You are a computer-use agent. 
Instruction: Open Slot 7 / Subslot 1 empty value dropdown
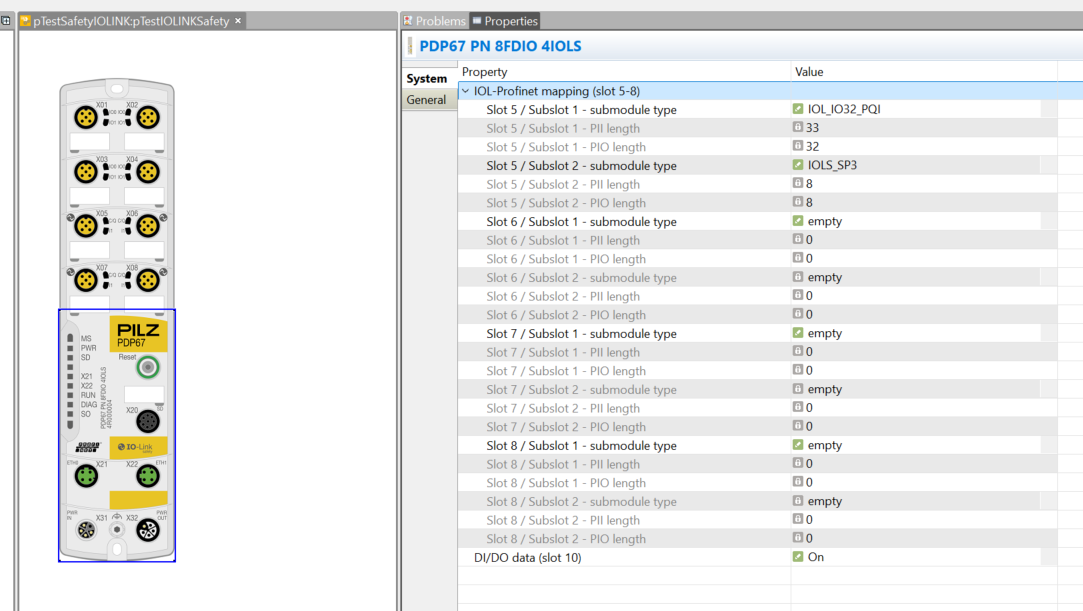(924, 333)
